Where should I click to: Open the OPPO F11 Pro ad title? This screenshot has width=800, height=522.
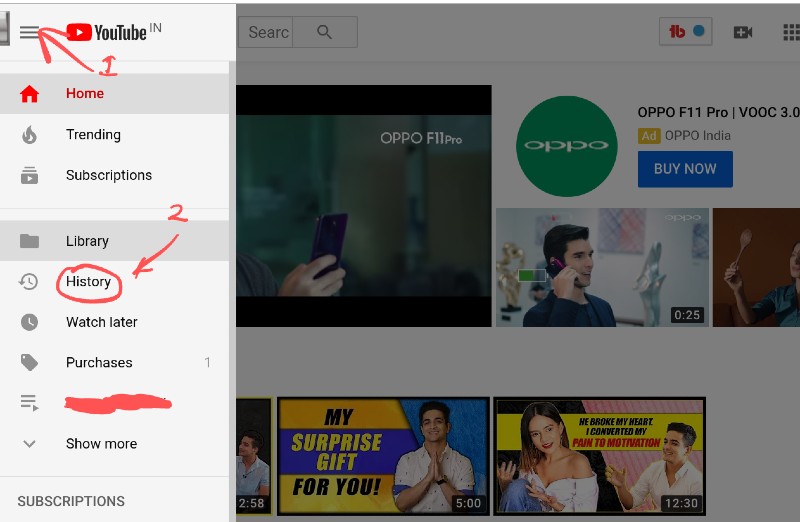click(718, 112)
